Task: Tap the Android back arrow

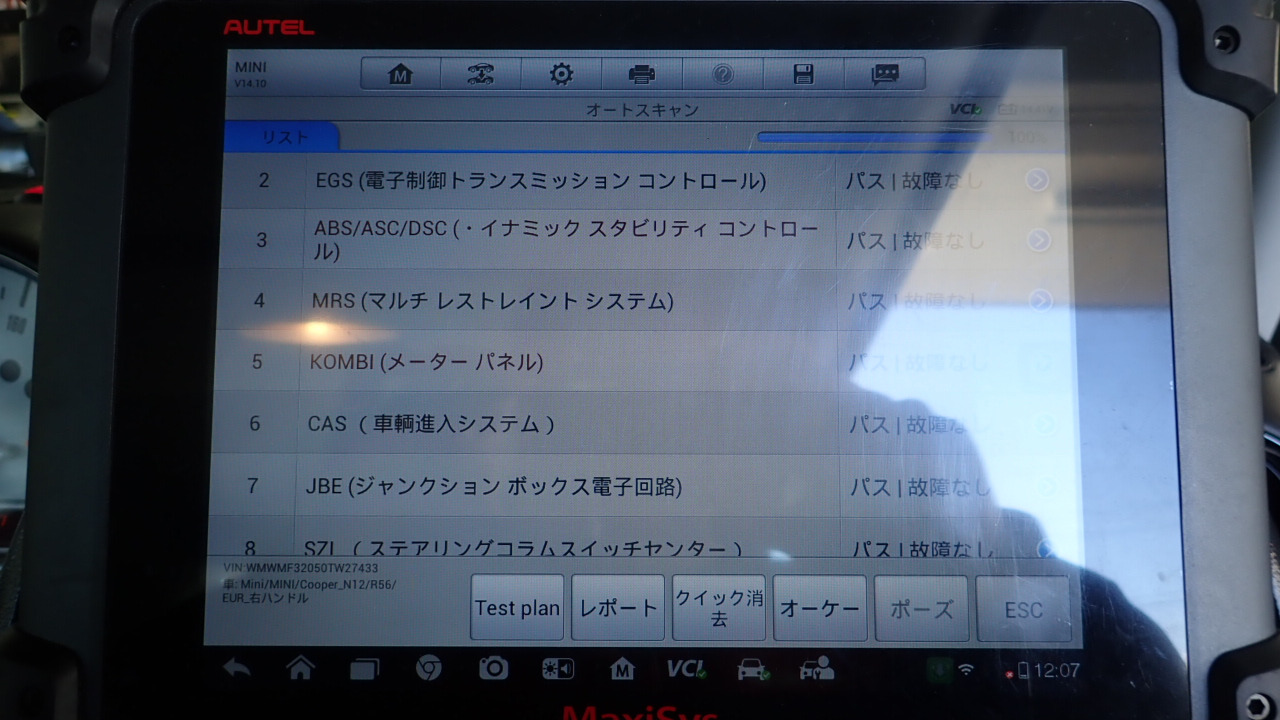Action: click(237, 669)
